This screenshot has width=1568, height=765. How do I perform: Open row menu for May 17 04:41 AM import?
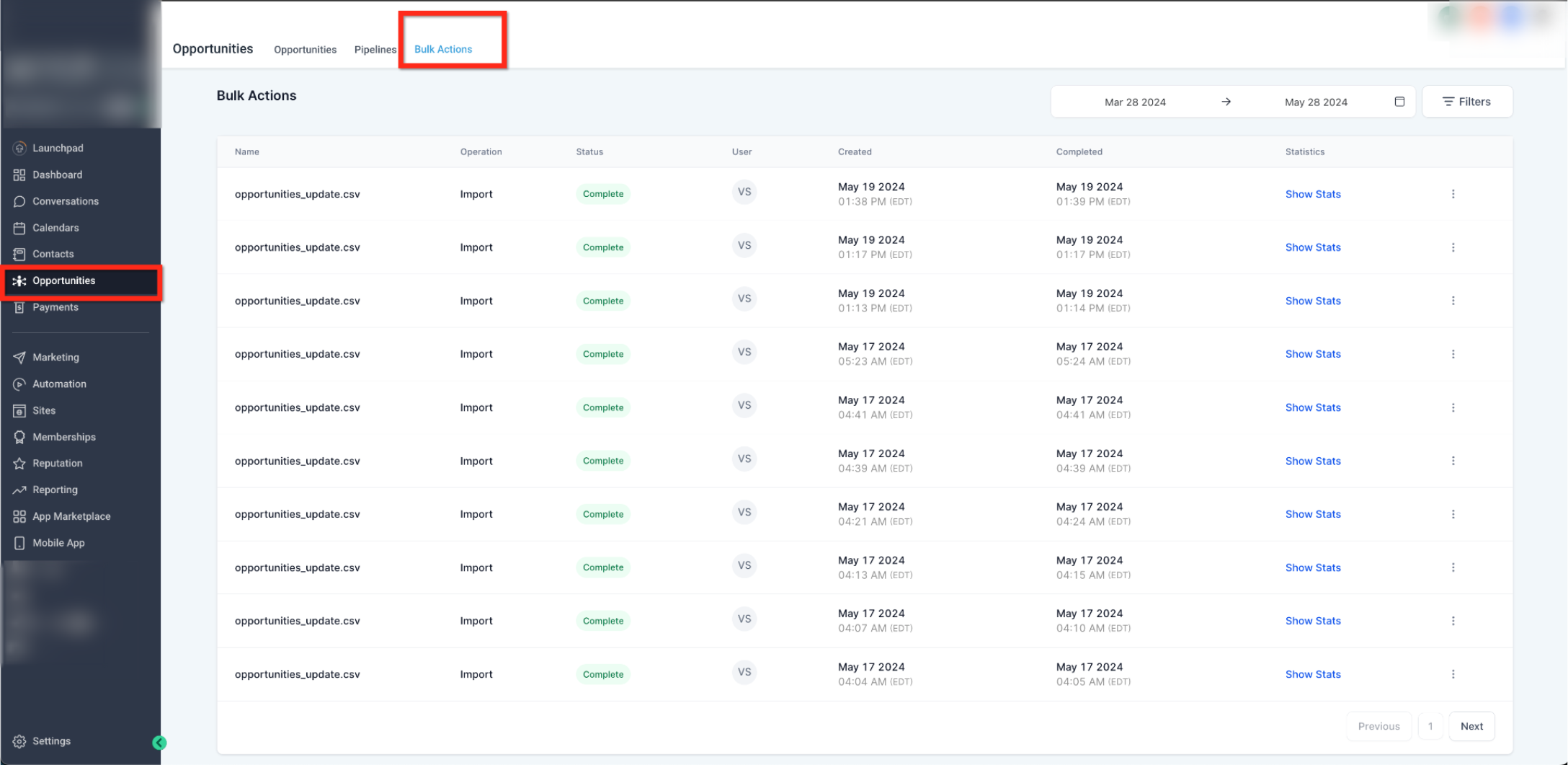[1453, 407]
